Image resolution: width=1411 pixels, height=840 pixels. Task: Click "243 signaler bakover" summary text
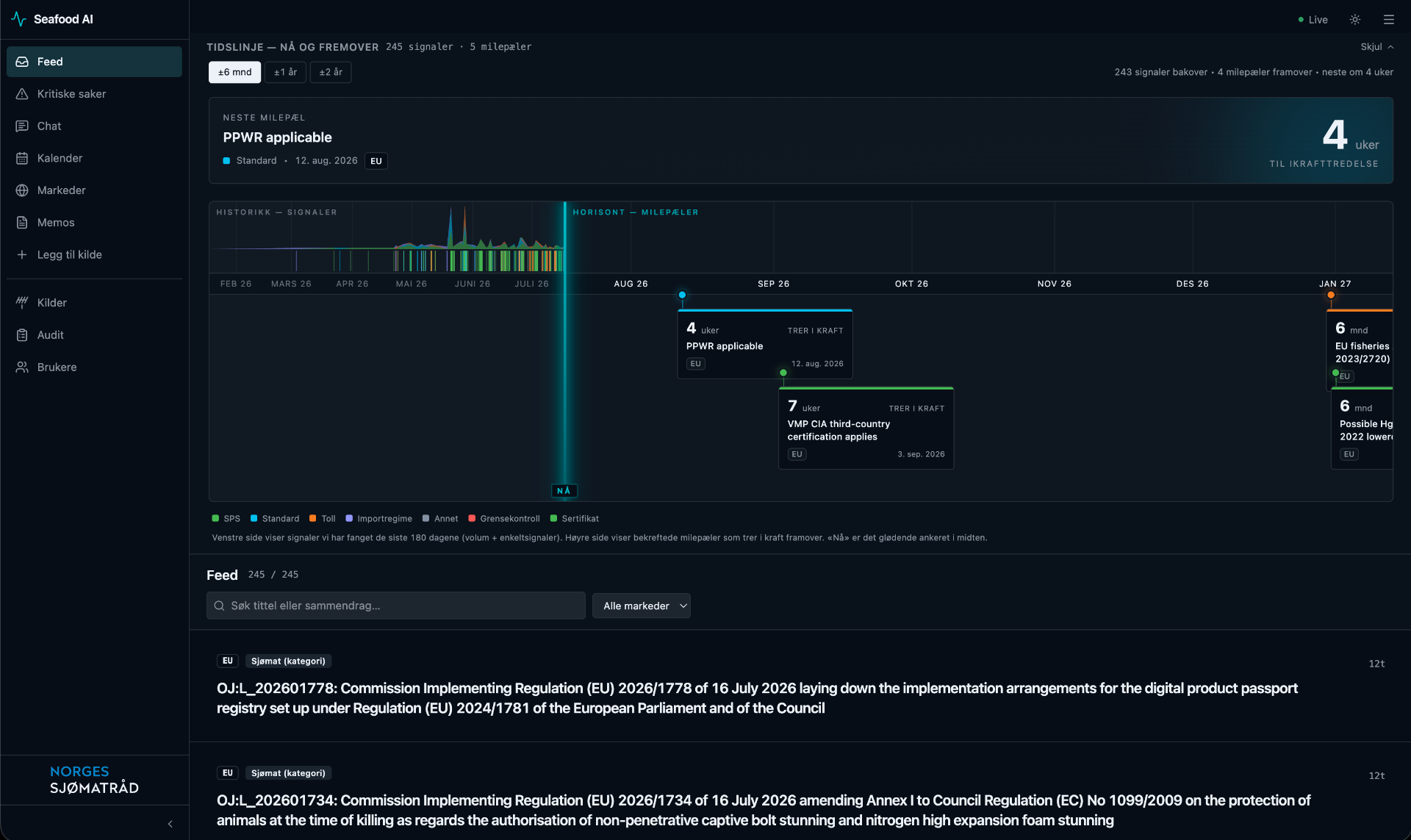tap(1161, 72)
